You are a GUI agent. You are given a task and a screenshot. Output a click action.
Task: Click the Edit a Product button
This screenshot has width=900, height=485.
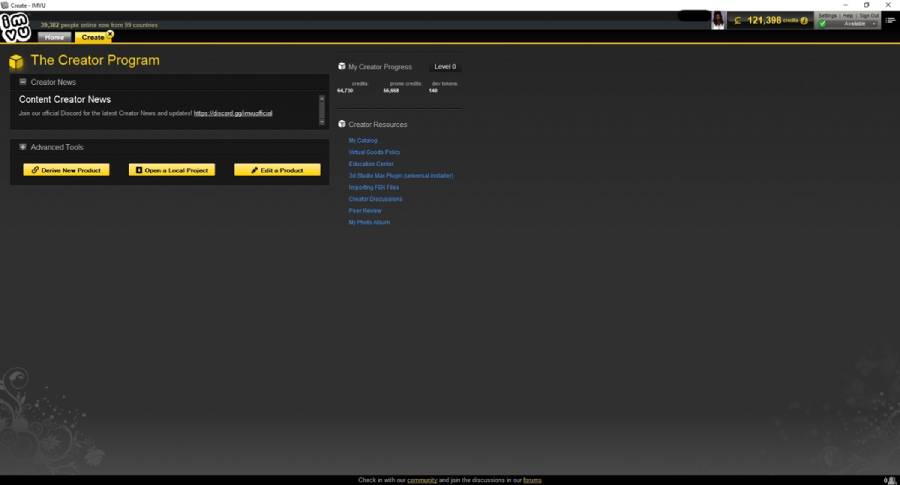pos(277,170)
